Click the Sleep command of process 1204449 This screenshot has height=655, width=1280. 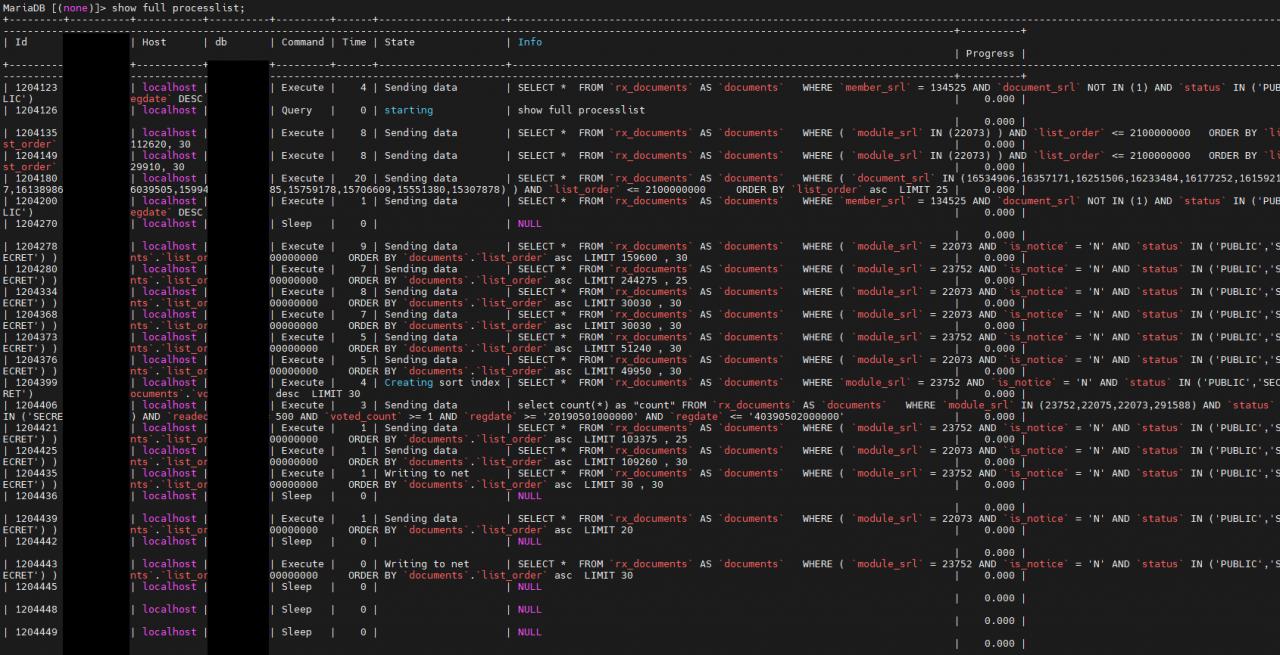coord(296,632)
